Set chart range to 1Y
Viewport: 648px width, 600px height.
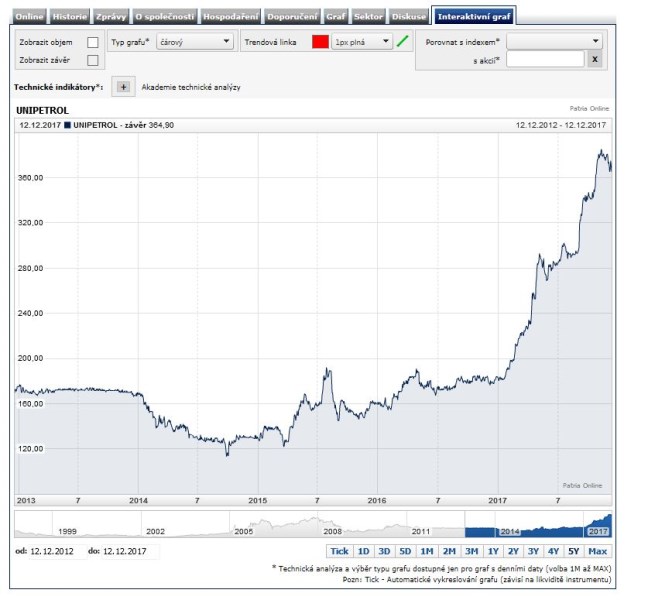tap(492, 551)
